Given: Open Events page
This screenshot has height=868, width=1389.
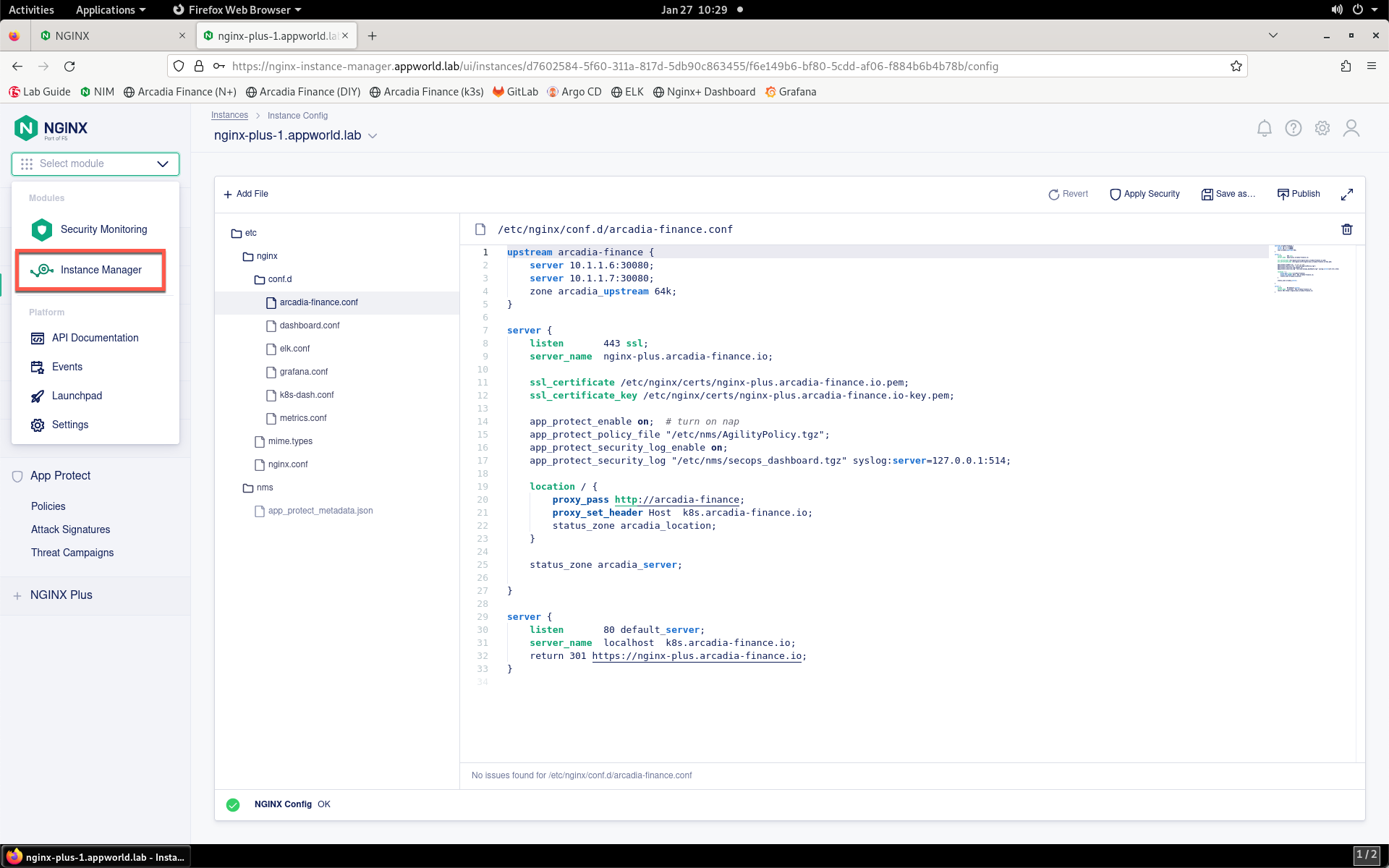Looking at the screenshot, I should 67,367.
